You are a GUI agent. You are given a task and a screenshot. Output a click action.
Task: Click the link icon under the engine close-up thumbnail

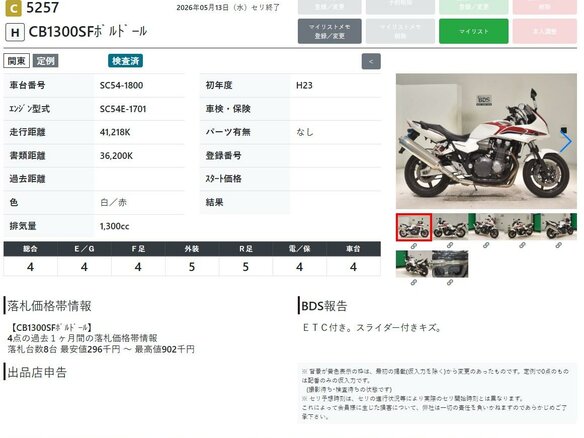click(450, 283)
